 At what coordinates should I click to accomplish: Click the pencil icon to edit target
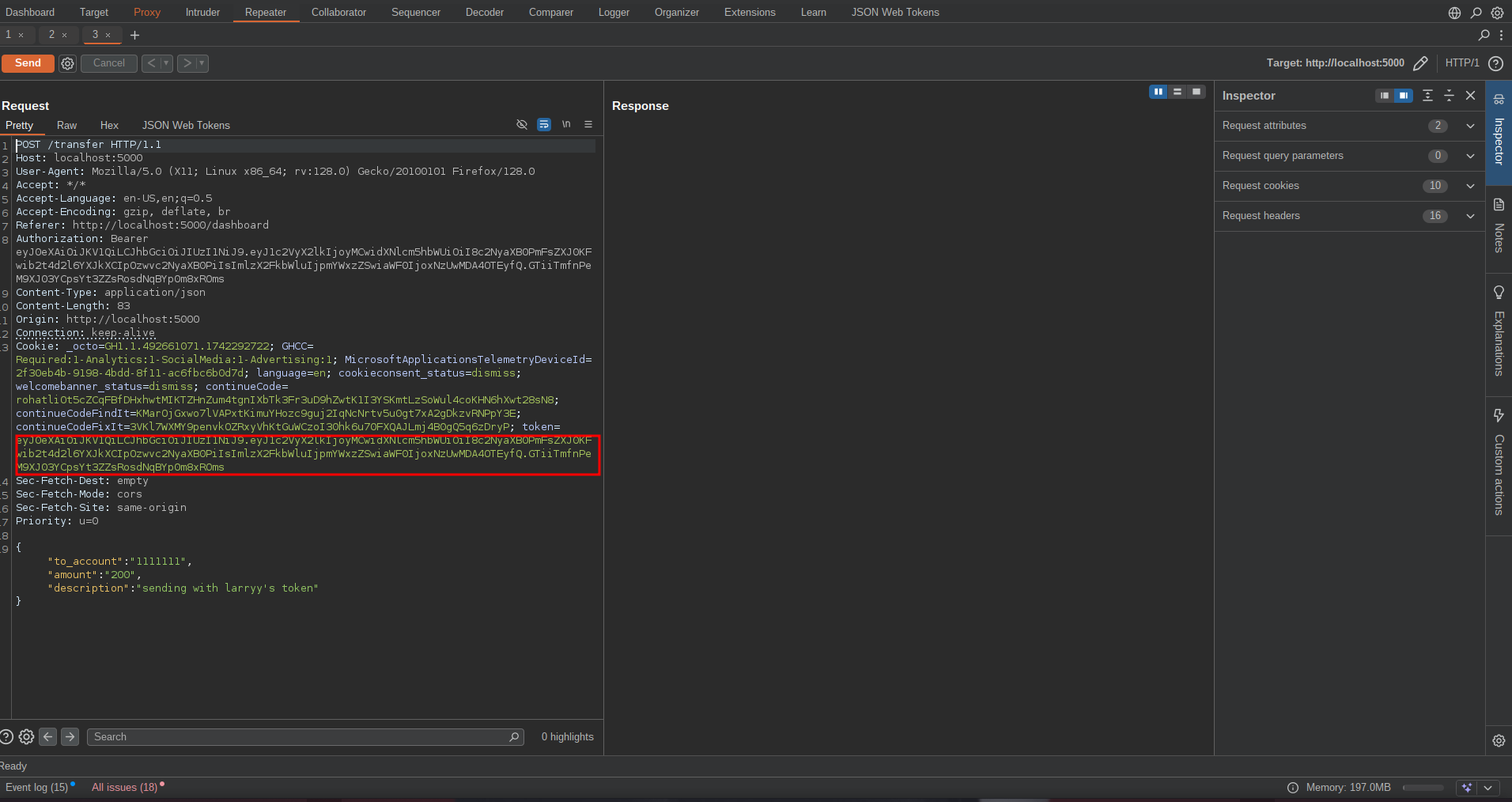coord(1420,63)
